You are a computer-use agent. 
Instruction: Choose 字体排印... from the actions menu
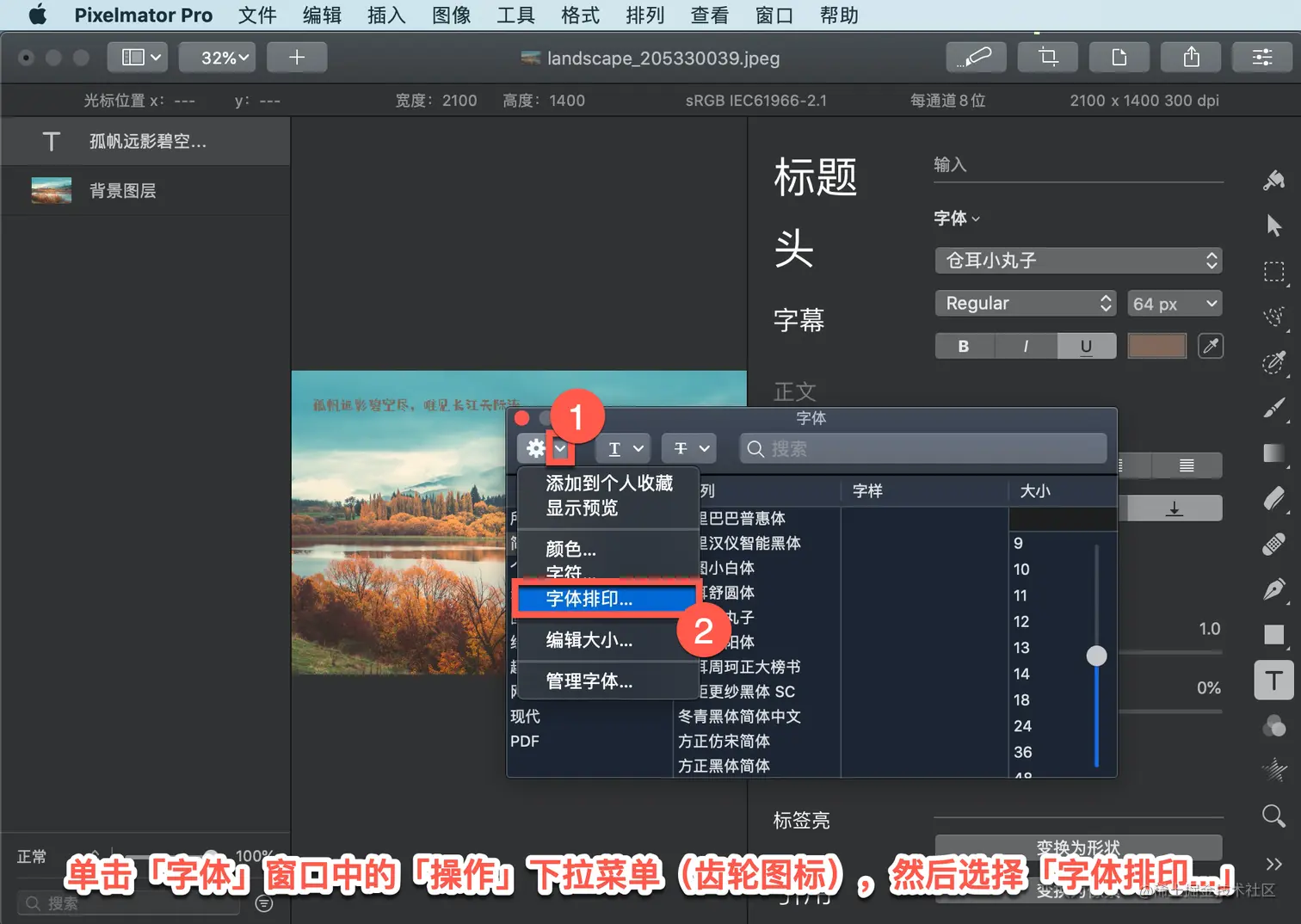coord(607,599)
